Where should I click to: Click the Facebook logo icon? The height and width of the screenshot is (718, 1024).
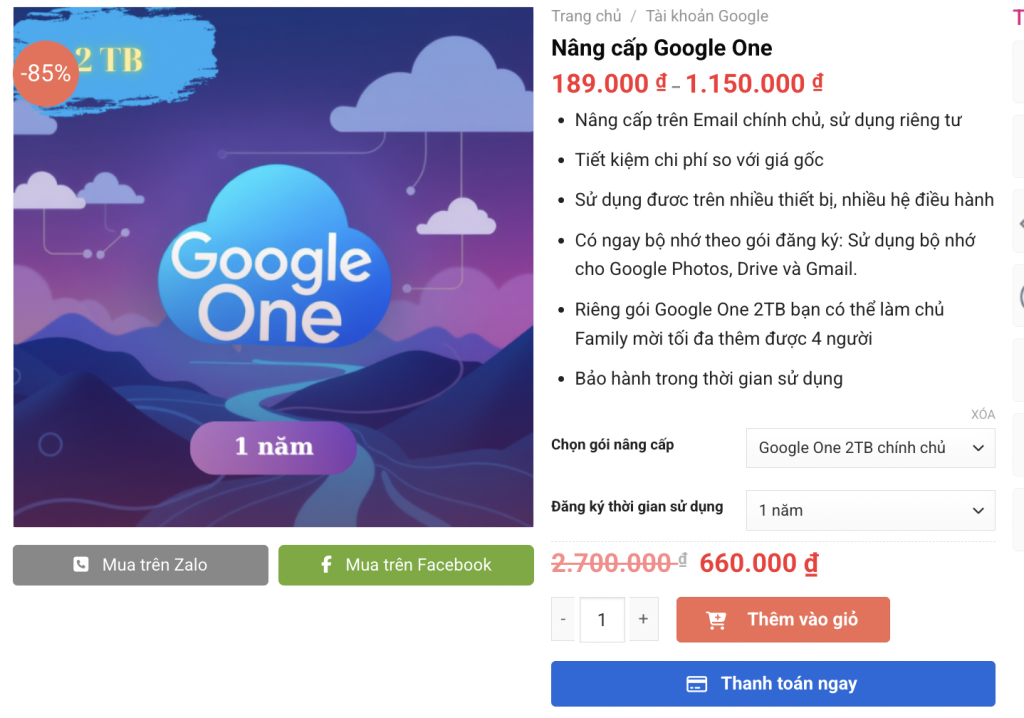[326, 565]
